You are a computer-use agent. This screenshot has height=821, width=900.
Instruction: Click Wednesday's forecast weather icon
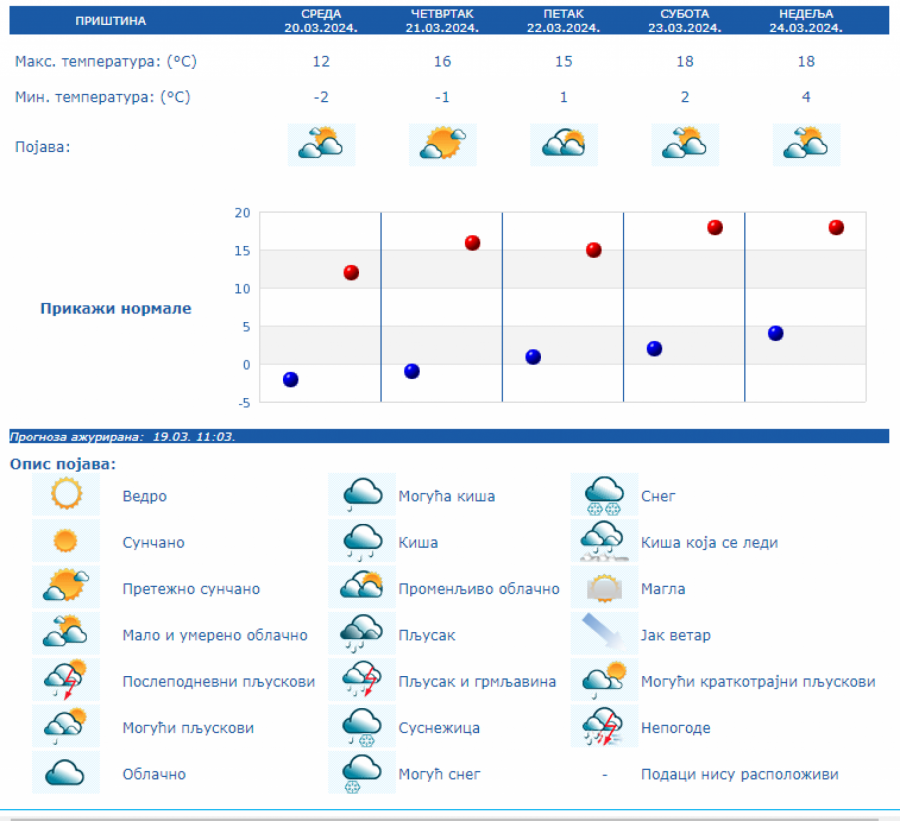(321, 145)
